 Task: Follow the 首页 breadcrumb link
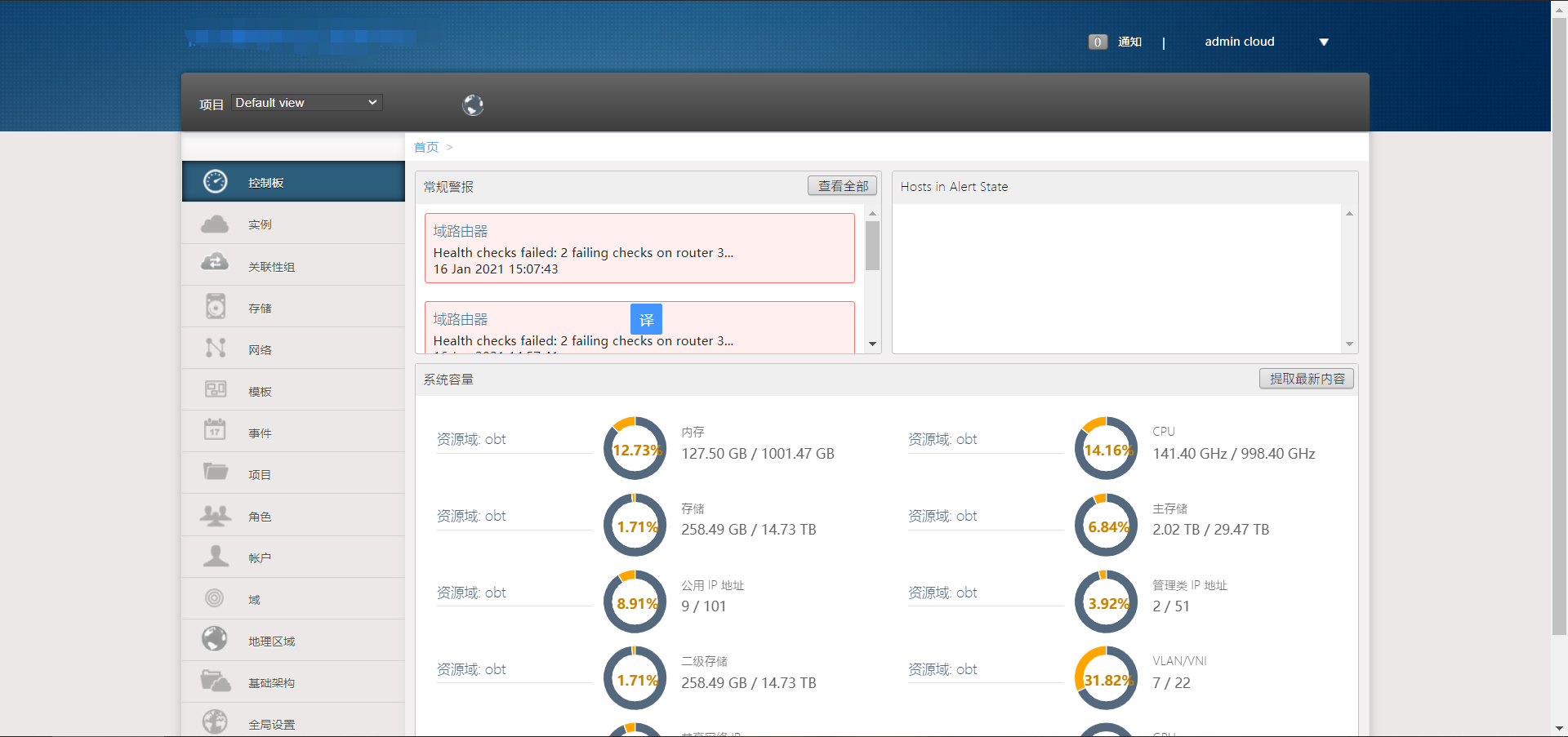pos(426,147)
